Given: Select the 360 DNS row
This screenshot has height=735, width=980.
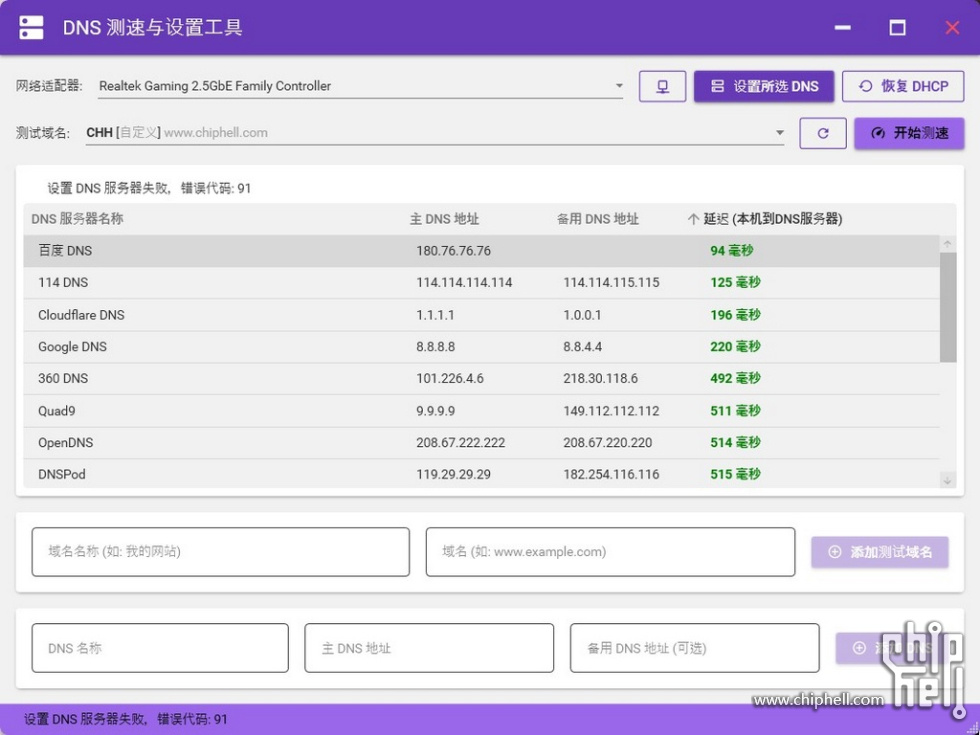Looking at the screenshot, I should [481, 379].
